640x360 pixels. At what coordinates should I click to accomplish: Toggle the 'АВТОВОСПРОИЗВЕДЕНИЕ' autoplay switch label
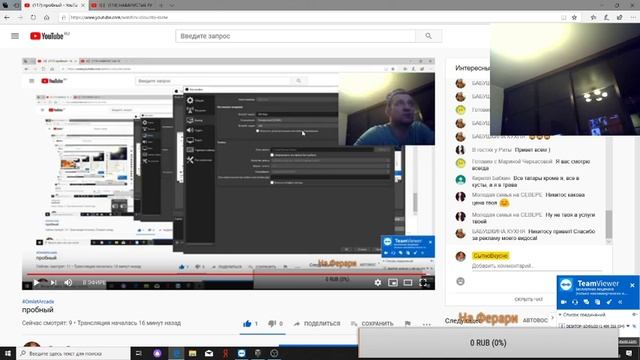536,320
